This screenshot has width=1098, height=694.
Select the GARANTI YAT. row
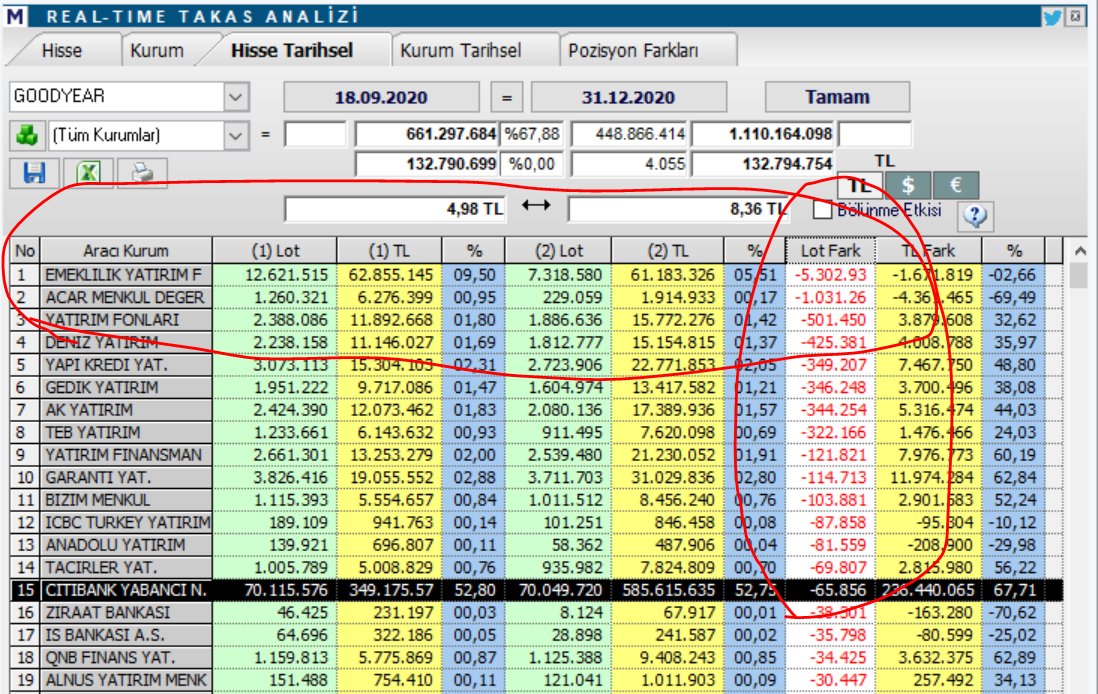click(x=126, y=478)
